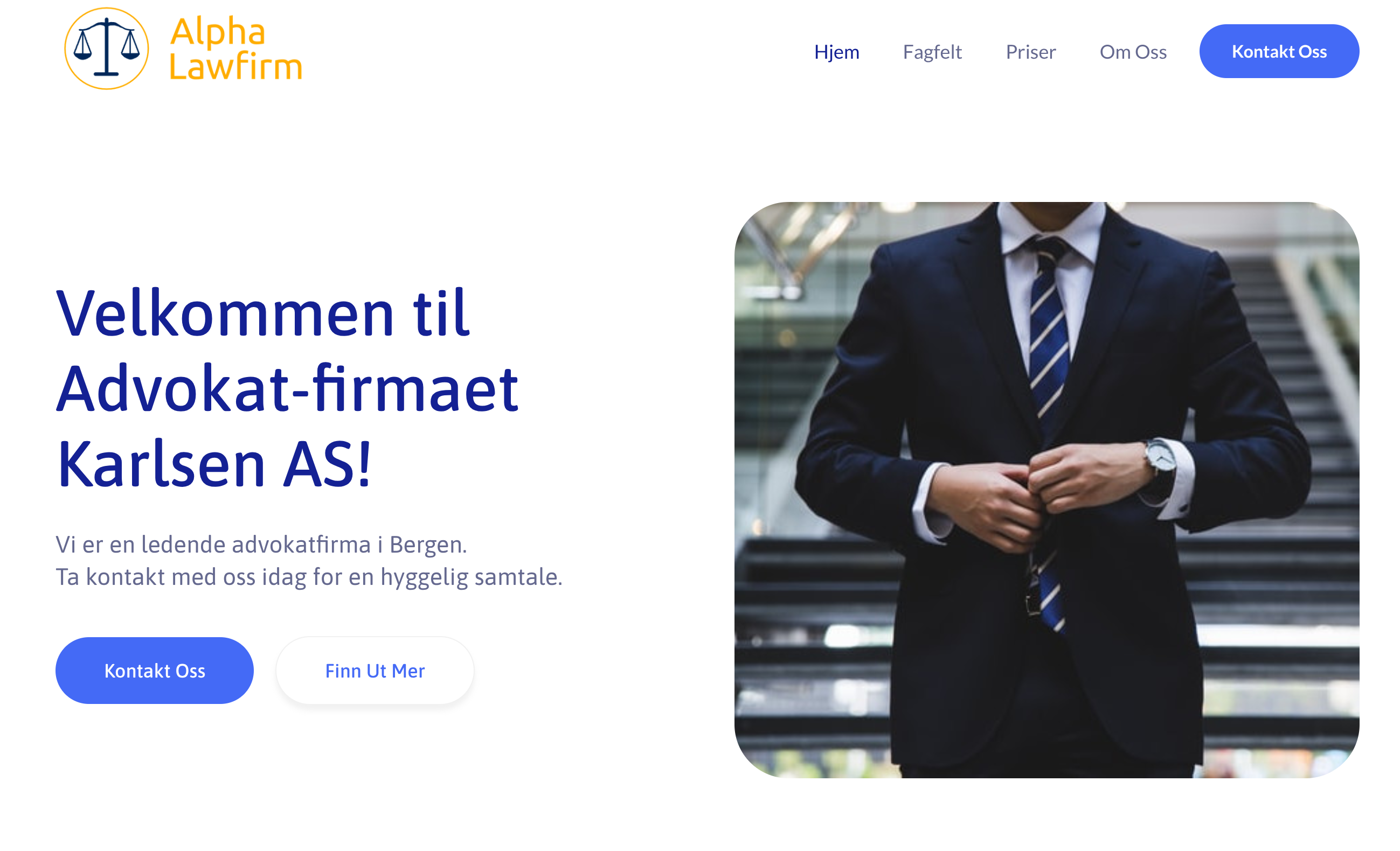The width and height of the screenshot is (1400, 851).
Task: Click the Finn Ut Mer button
Action: pyautogui.click(x=375, y=671)
